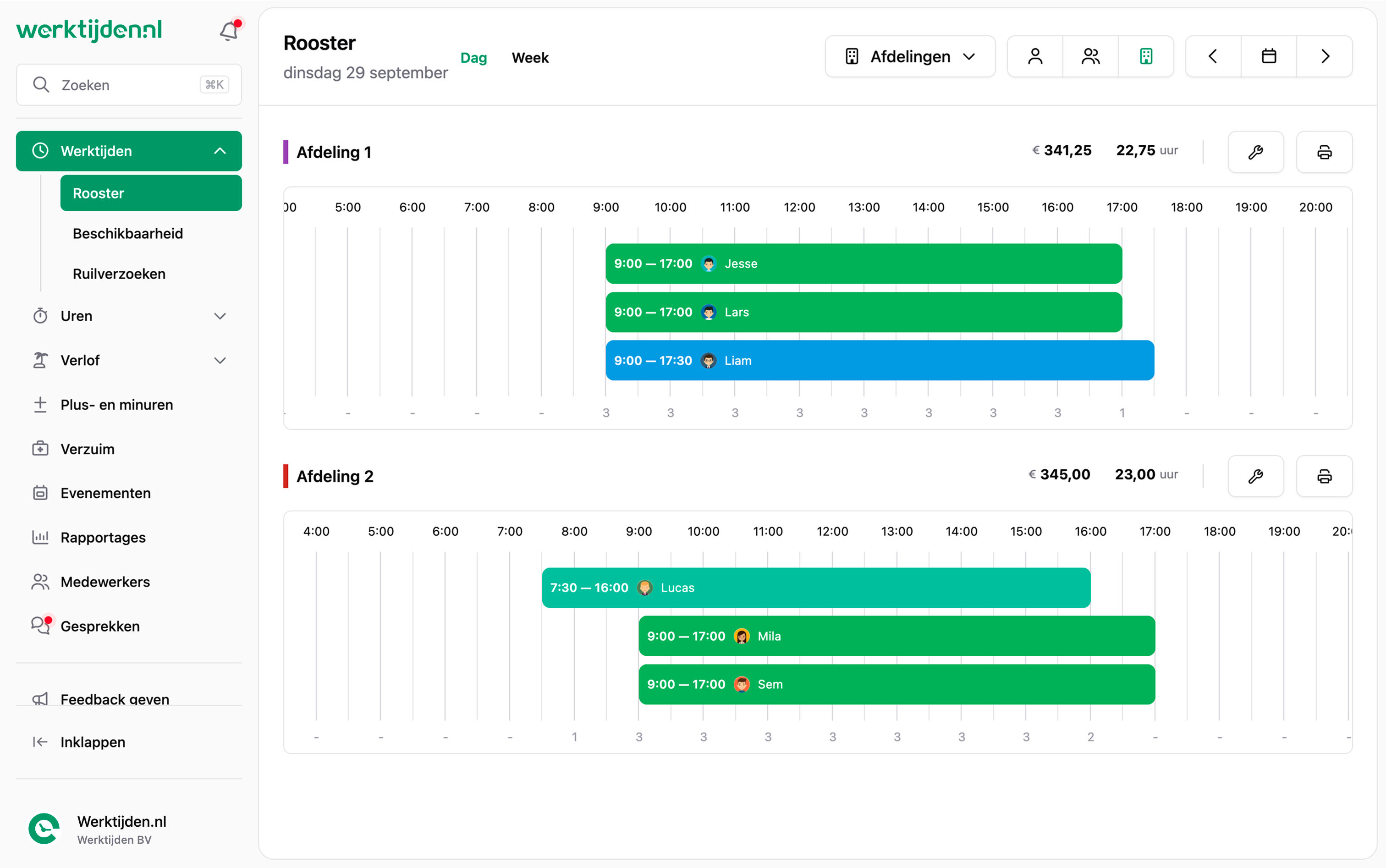Select single-person view icon
Viewport: 1386px width, 868px height.
[1035, 56]
